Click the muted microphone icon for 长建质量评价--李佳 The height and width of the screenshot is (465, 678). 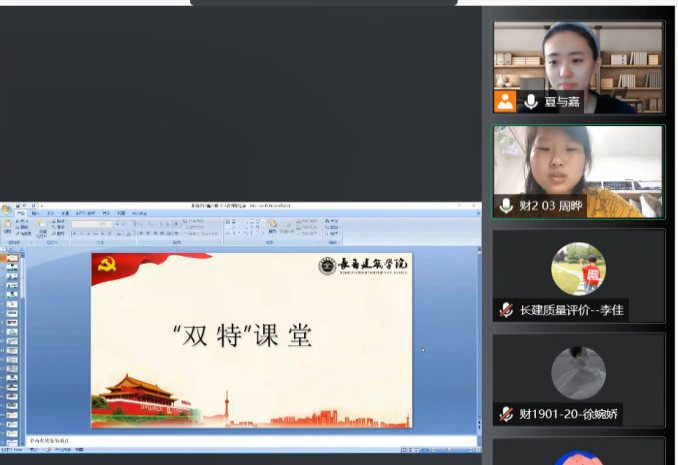coord(507,310)
